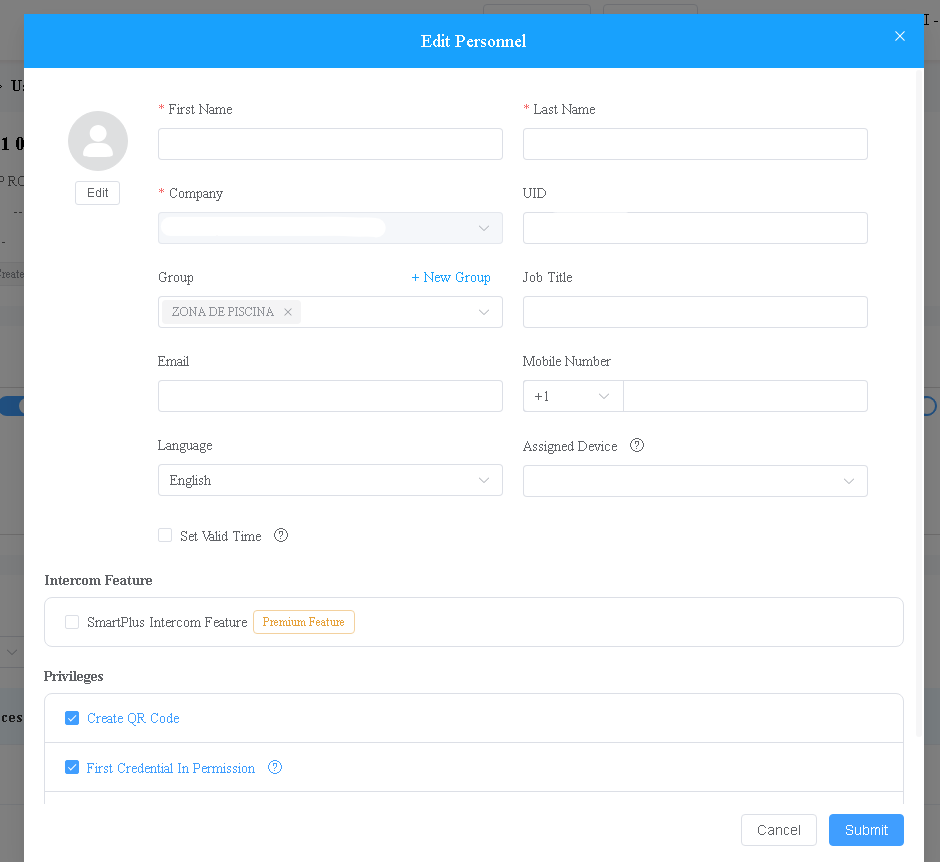This screenshot has width=940, height=862.
Task: Open the Assigned Device dropdown
Action: pos(695,481)
